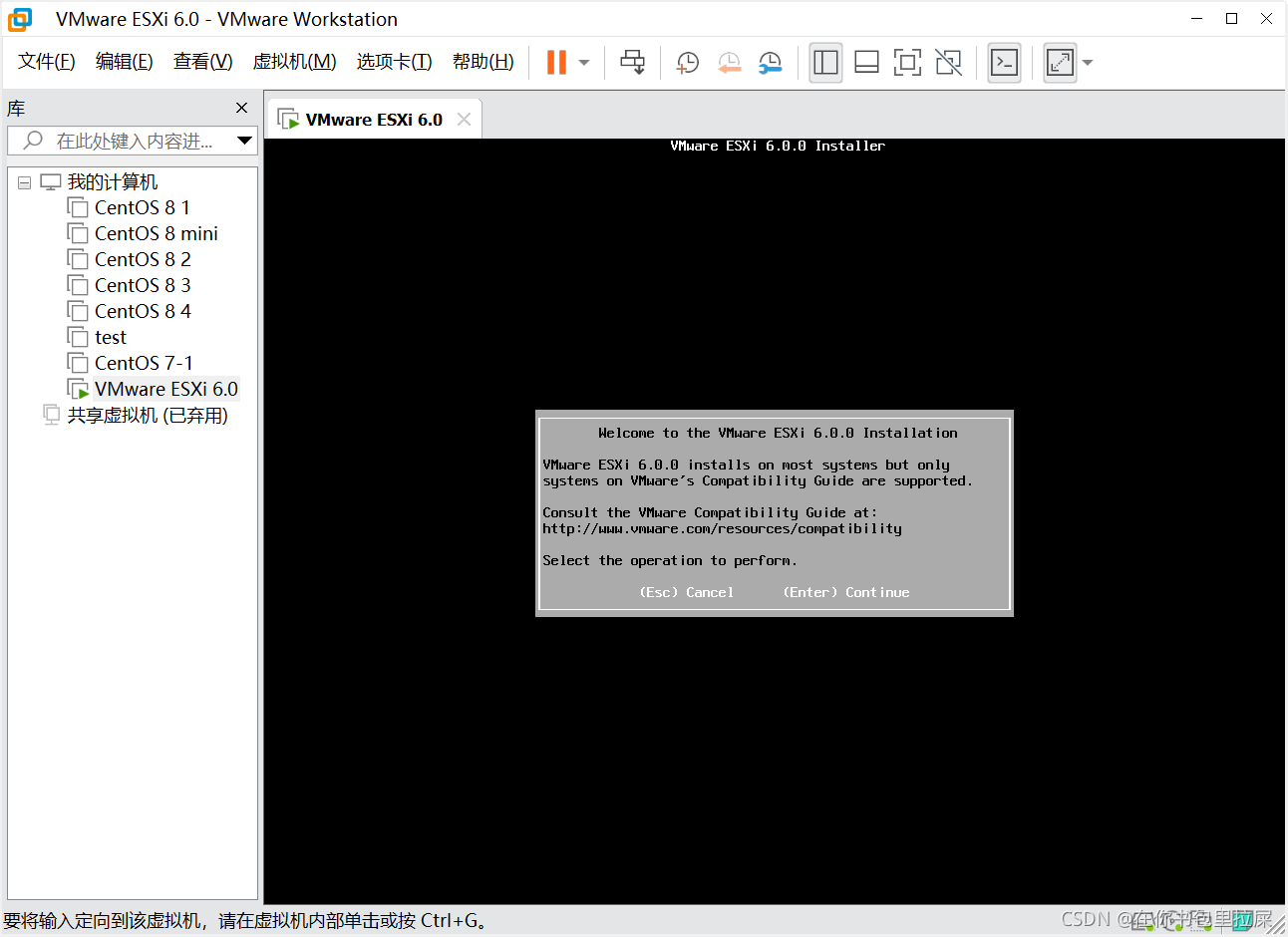
Task: Click (Enter) Continue in the installer
Action: pos(846,592)
